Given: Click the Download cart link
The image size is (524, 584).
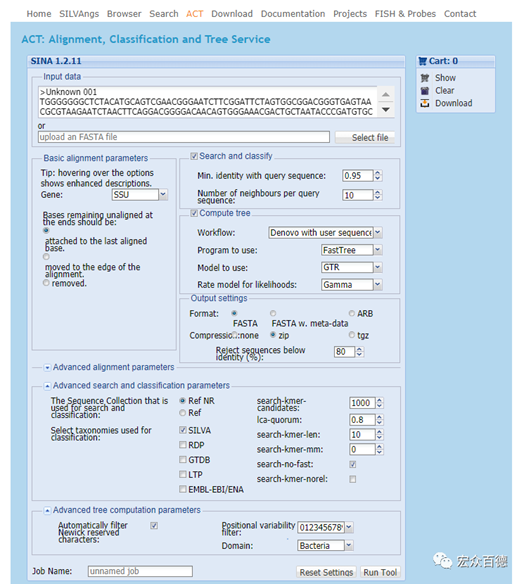Looking at the screenshot, I should point(454,103).
